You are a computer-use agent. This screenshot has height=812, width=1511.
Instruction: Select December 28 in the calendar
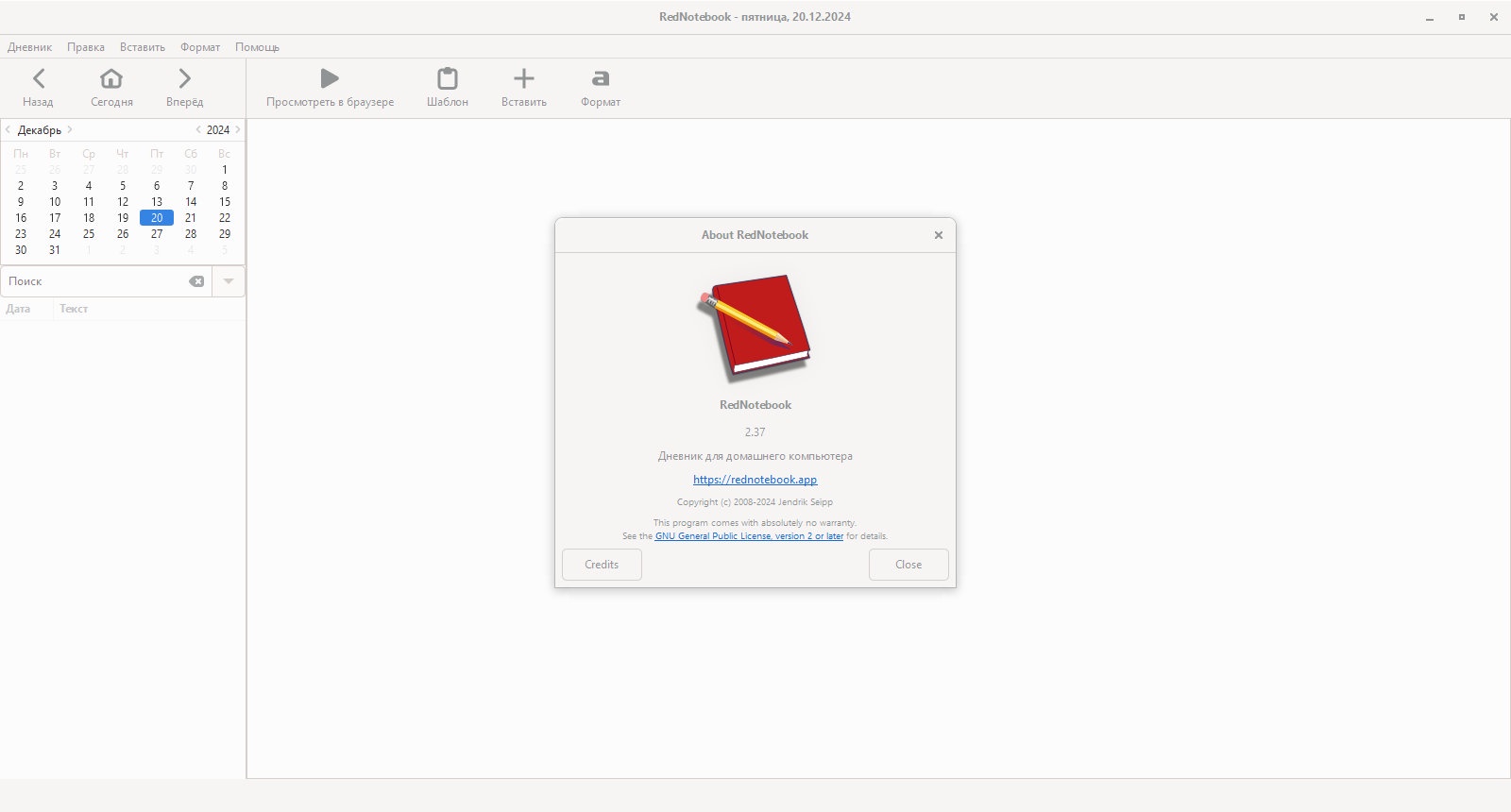point(191,234)
